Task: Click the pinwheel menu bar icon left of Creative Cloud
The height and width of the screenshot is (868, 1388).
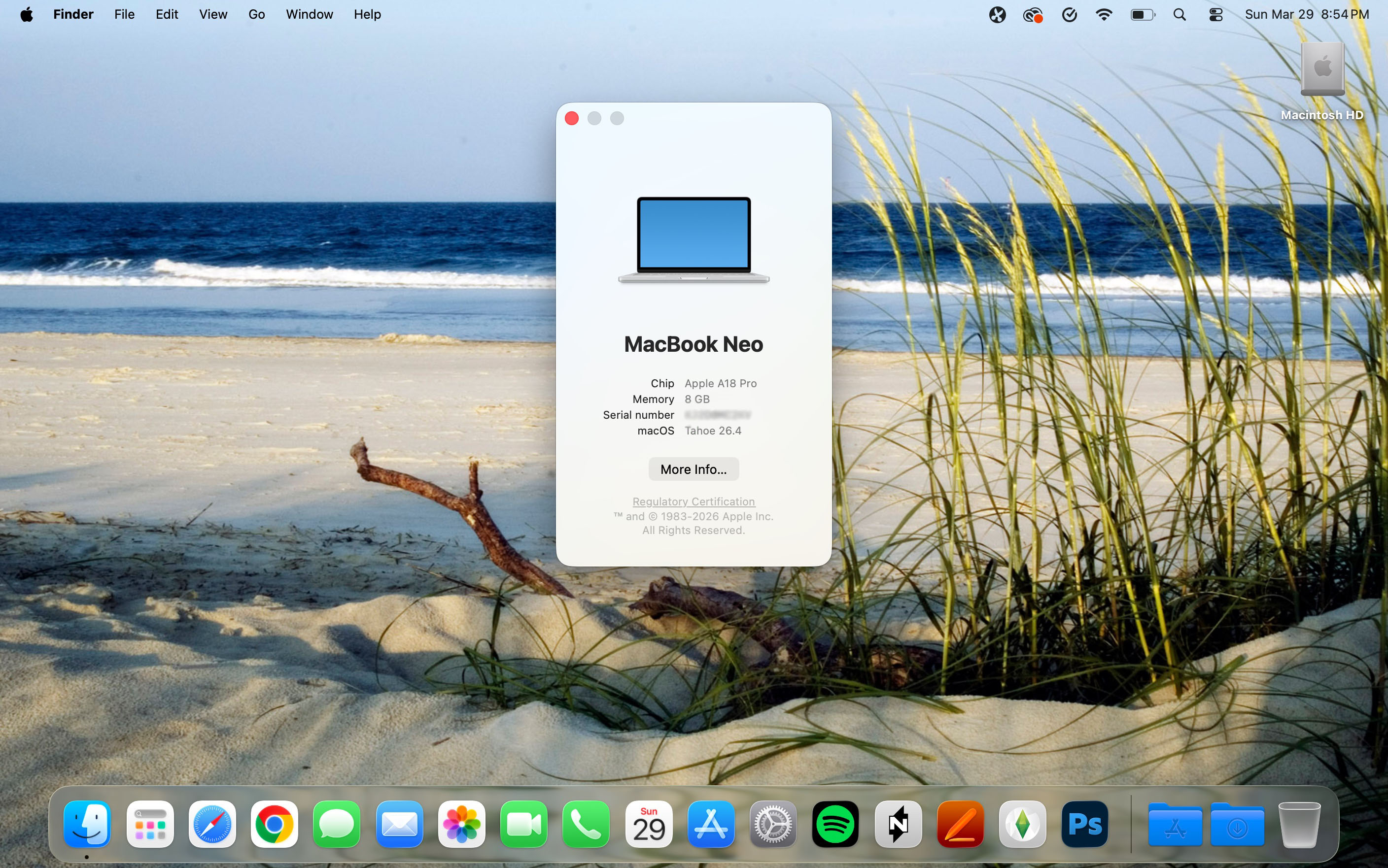Action: (x=998, y=14)
